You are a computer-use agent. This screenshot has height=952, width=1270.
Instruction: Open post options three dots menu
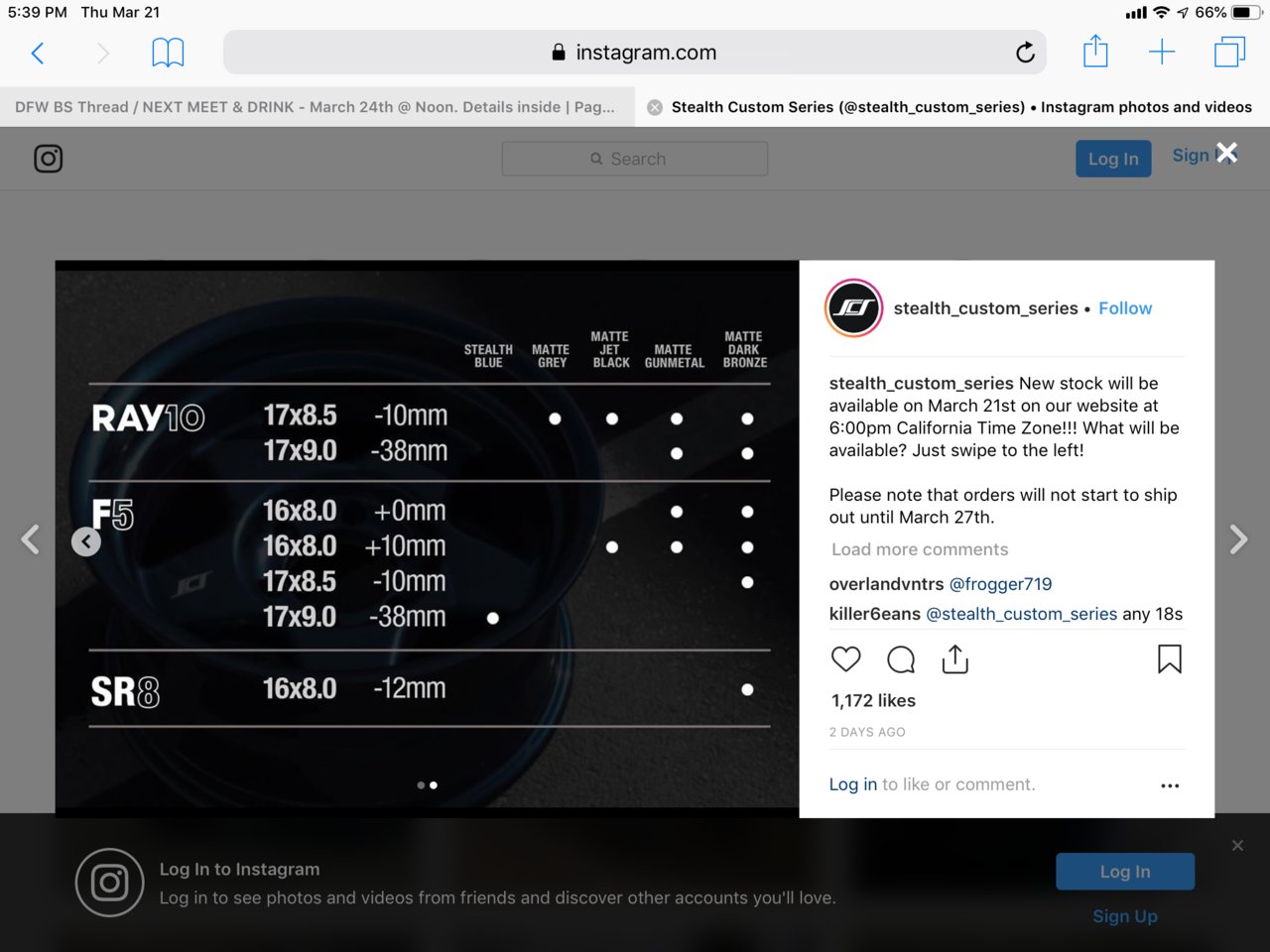pyautogui.click(x=1170, y=785)
